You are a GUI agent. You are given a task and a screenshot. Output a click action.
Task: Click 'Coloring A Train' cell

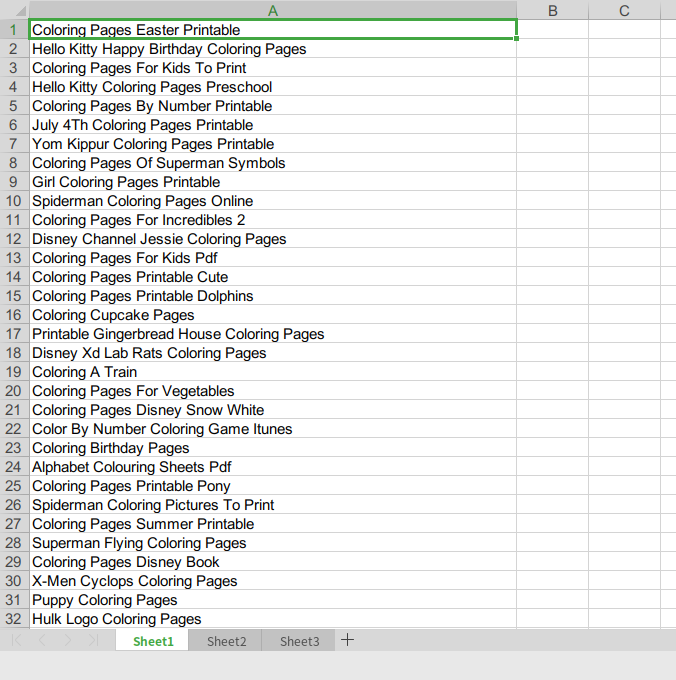click(x=273, y=372)
